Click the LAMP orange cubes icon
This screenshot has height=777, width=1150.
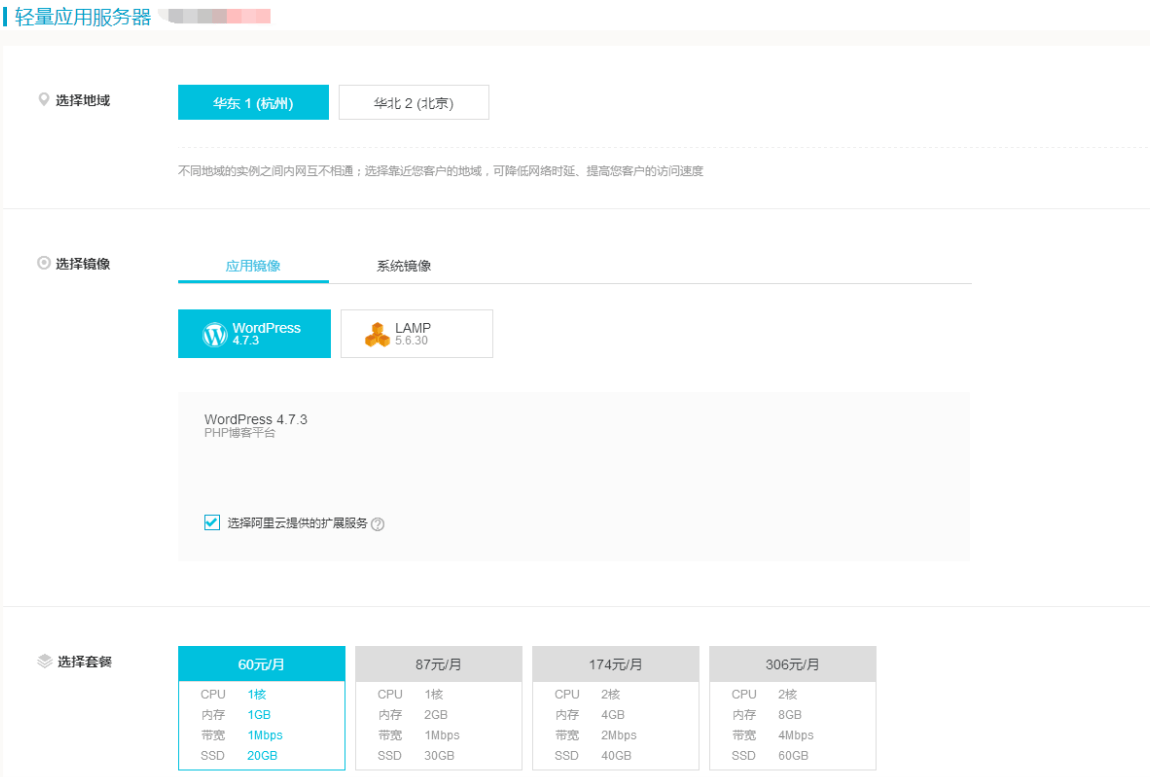[377, 334]
